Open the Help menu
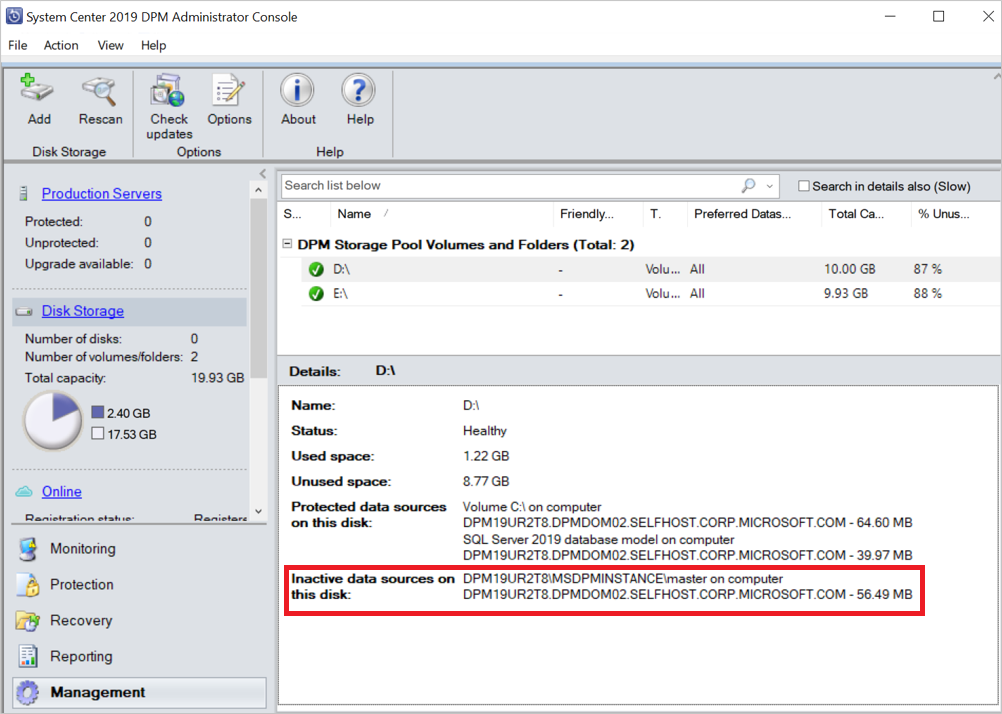 153,45
